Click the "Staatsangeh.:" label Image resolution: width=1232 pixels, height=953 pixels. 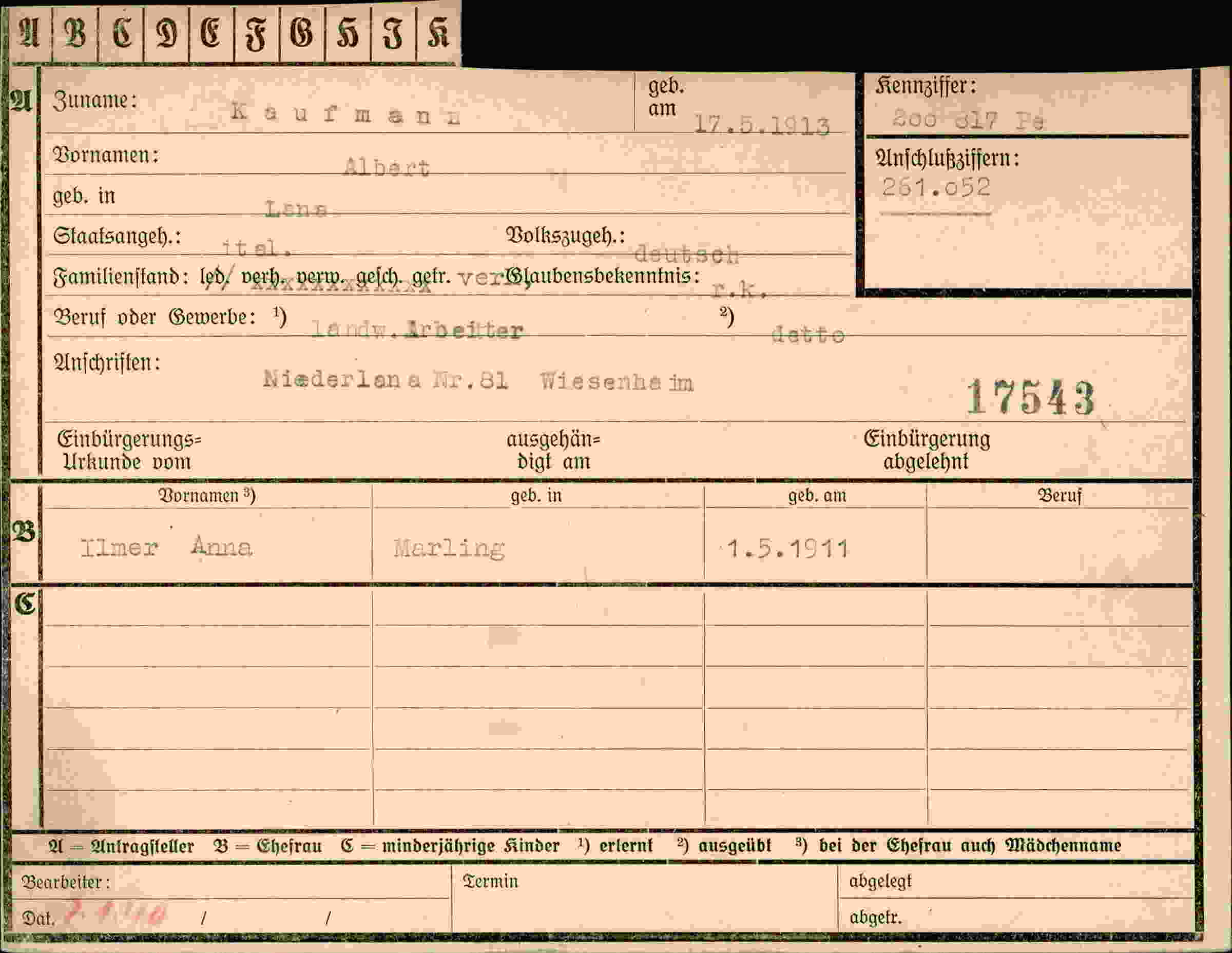point(118,236)
